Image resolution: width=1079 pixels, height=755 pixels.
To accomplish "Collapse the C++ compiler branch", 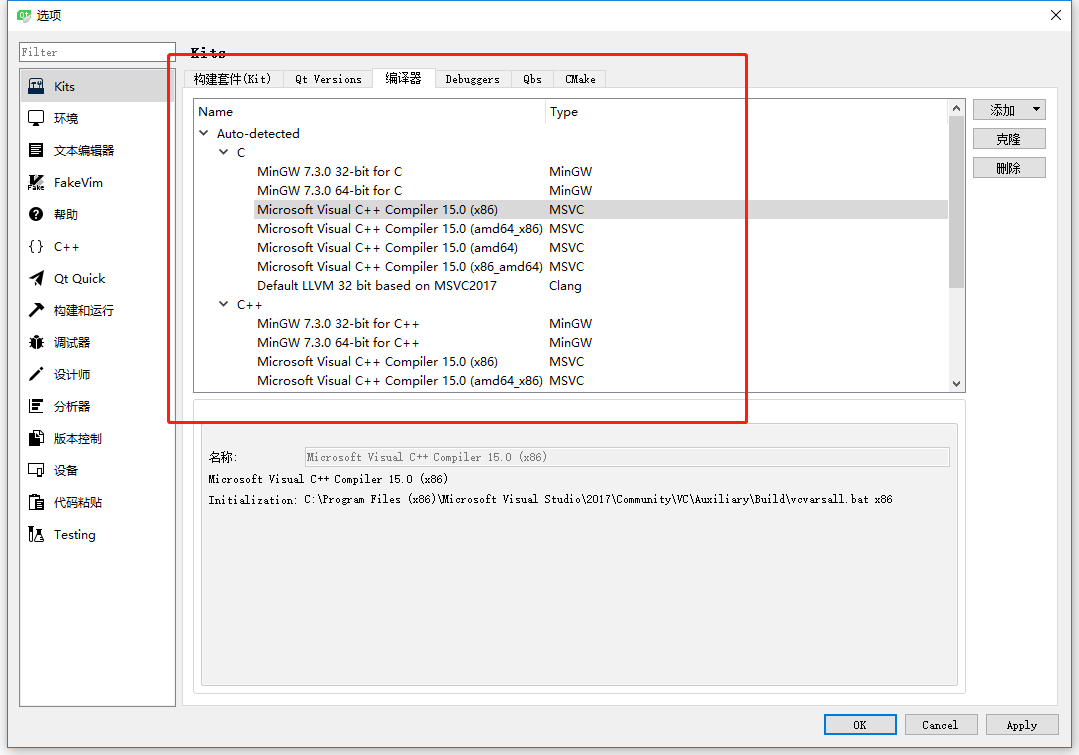I will (223, 304).
